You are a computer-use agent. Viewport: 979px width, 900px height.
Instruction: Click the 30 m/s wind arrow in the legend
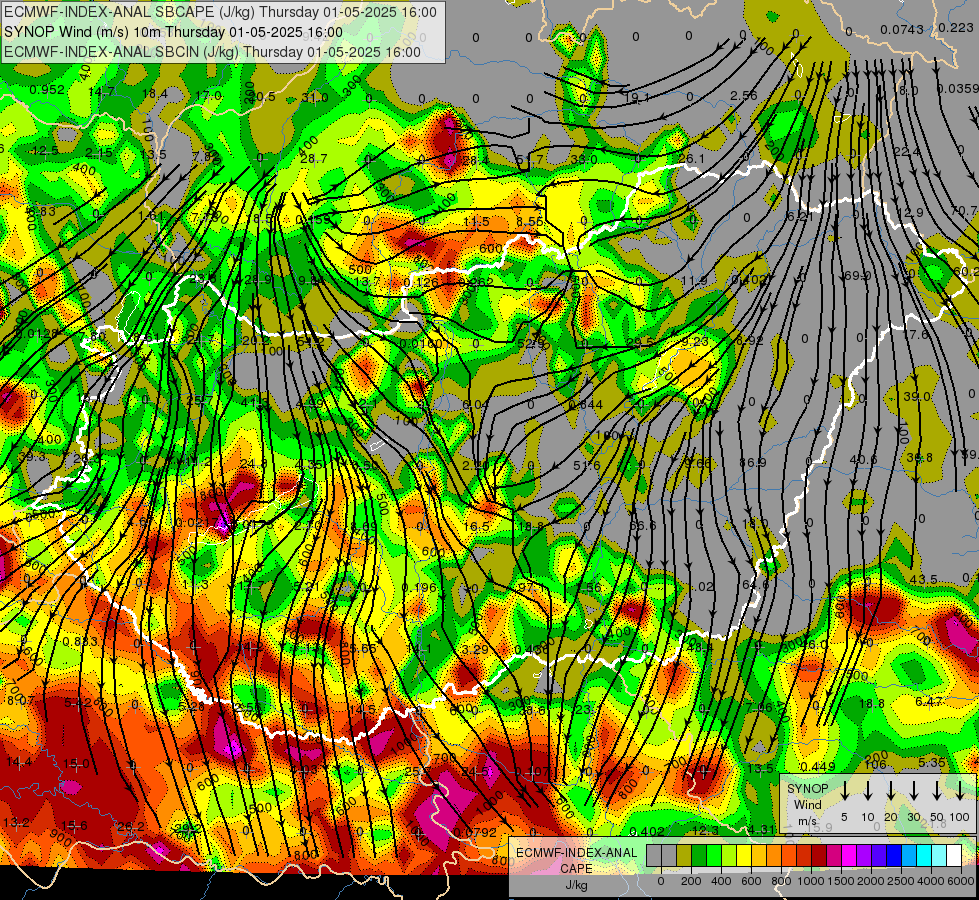tap(914, 791)
